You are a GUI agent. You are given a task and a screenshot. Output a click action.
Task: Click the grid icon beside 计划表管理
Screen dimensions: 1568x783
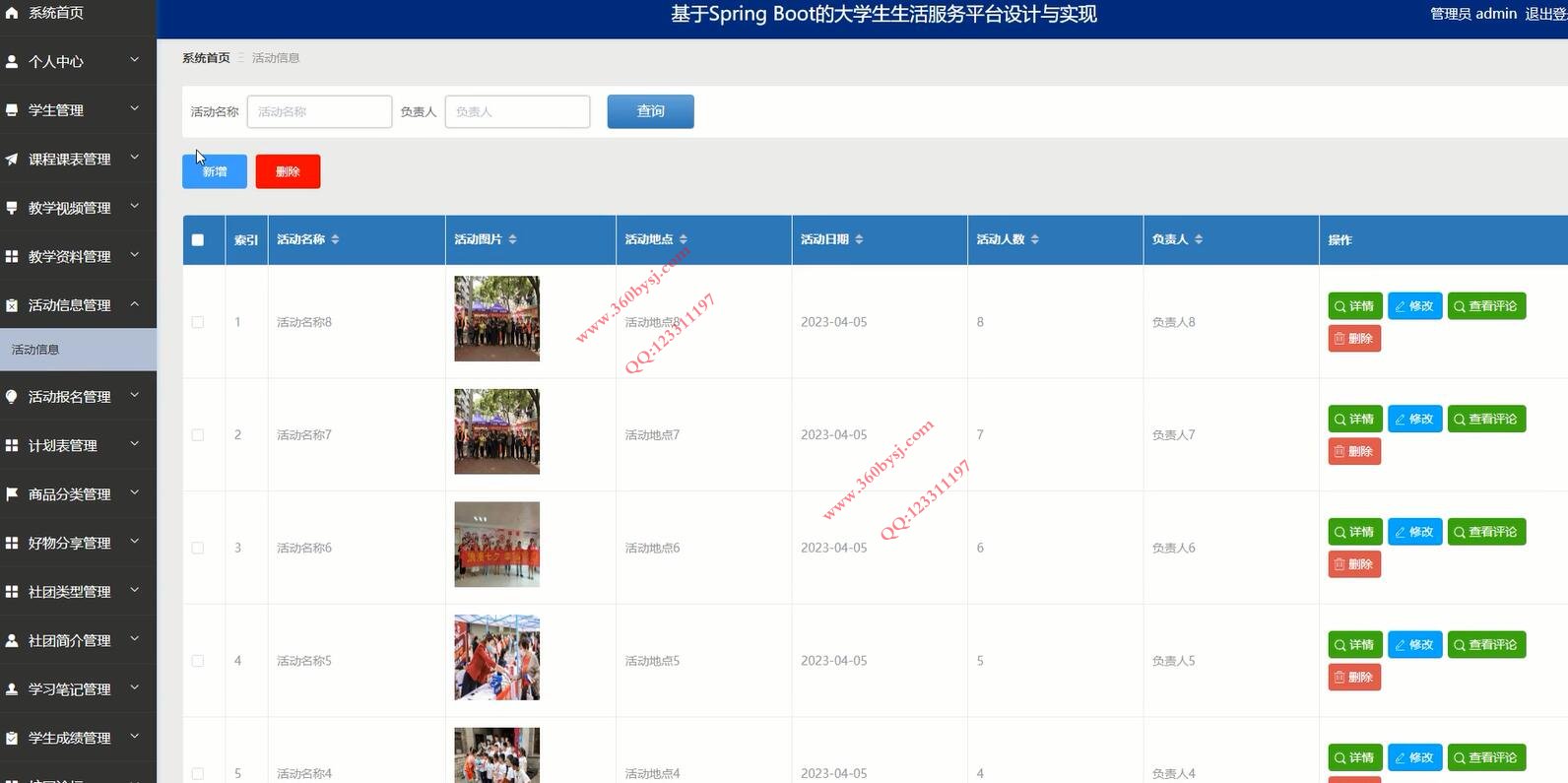pos(12,445)
